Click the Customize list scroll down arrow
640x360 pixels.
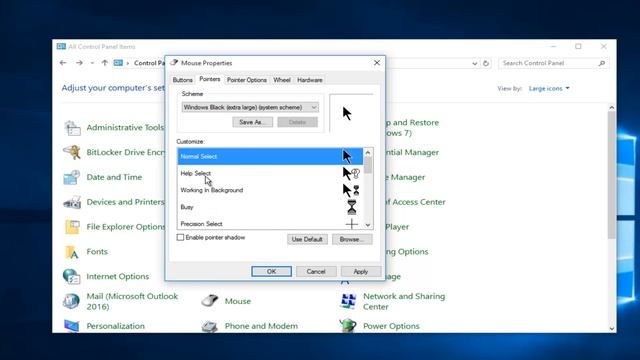coord(368,225)
